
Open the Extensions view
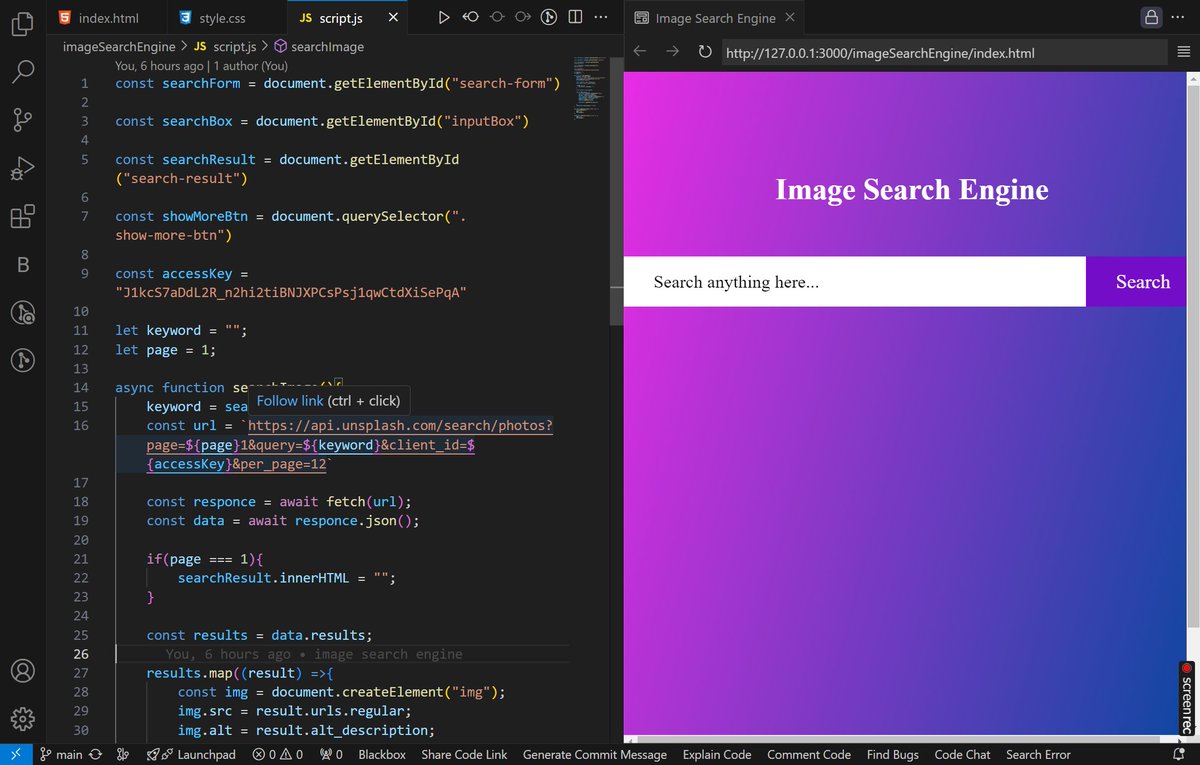tap(22, 216)
